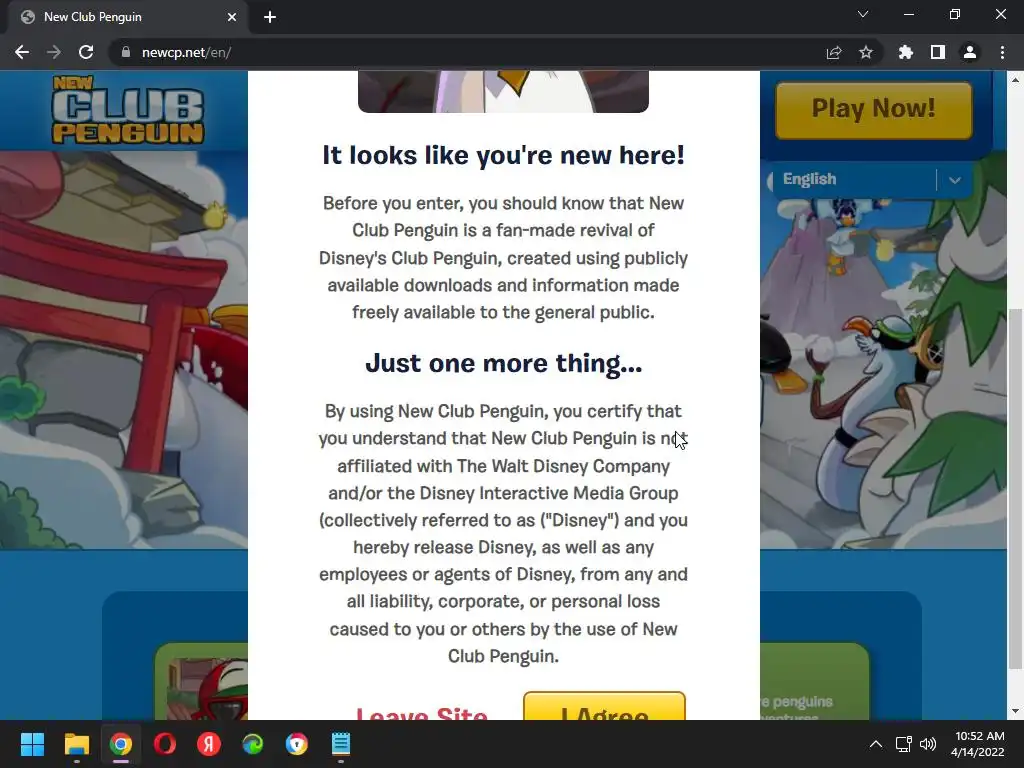Click the "Just one more thing..." heading
1024x768 pixels.
coord(504,363)
